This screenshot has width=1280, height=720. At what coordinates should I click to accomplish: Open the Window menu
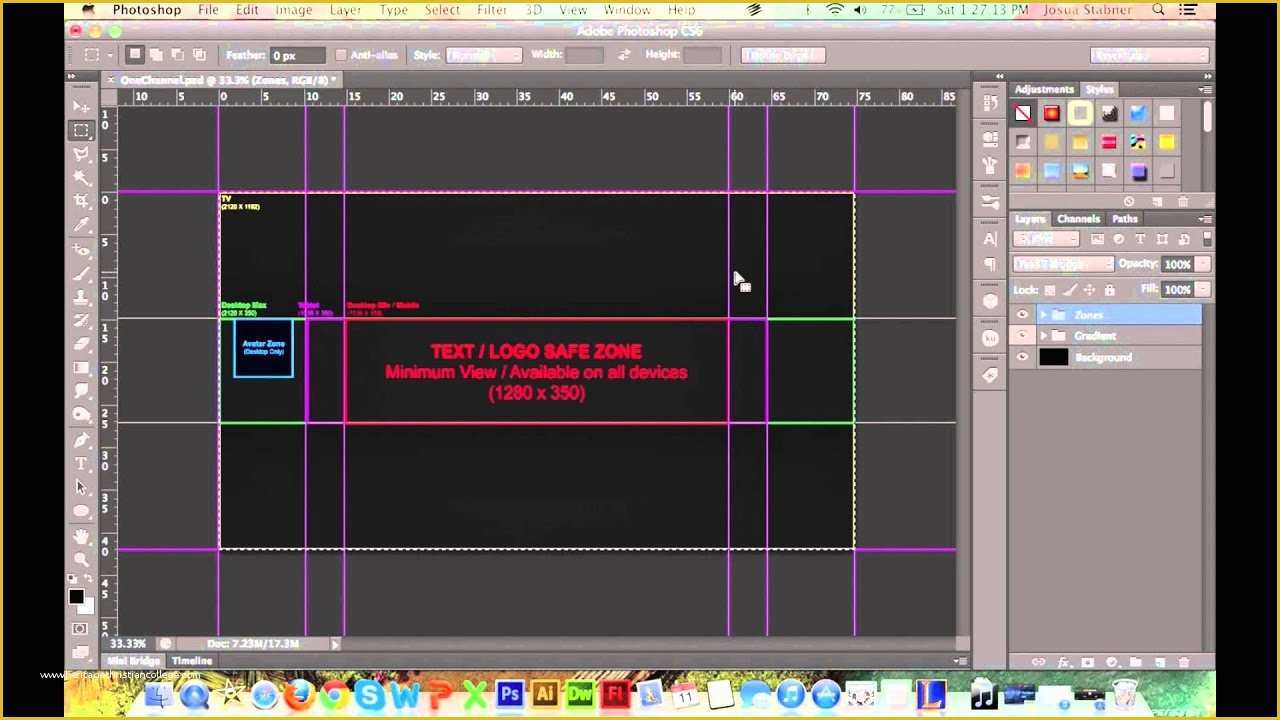[x=627, y=10]
